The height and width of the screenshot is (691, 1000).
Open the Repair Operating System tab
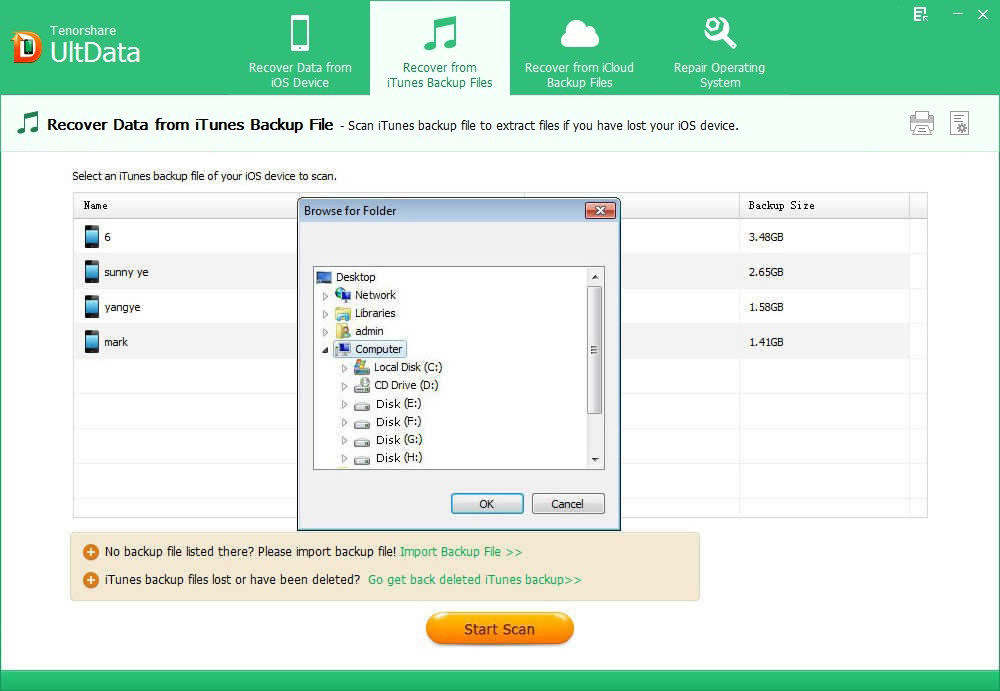pyautogui.click(x=719, y=50)
